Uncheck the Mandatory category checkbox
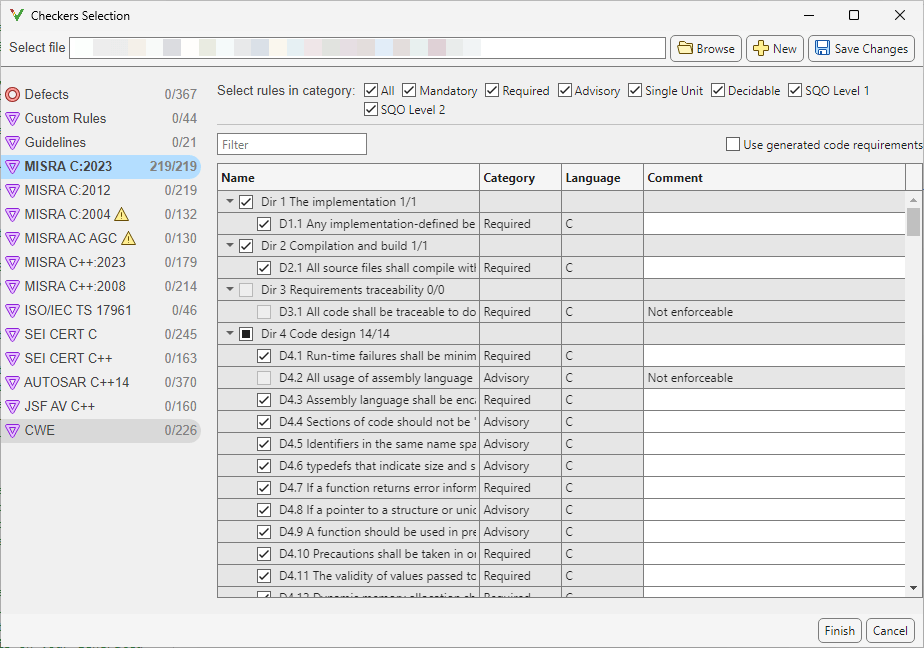This screenshot has width=924, height=648. (x=409, y=91)
